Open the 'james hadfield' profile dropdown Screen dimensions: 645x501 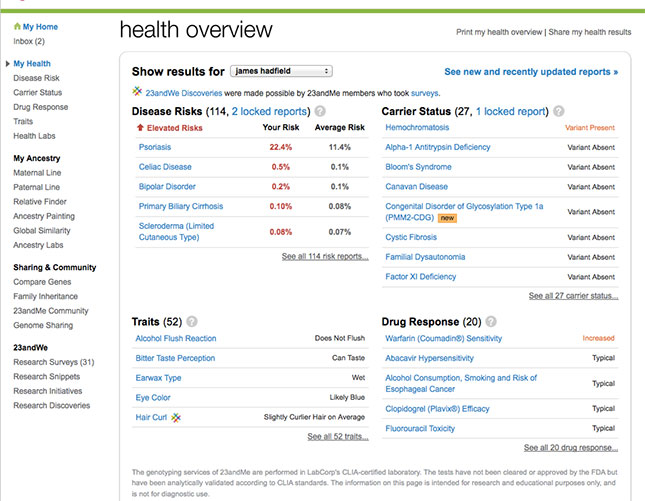pyautogui.click(x=281, y=71)
